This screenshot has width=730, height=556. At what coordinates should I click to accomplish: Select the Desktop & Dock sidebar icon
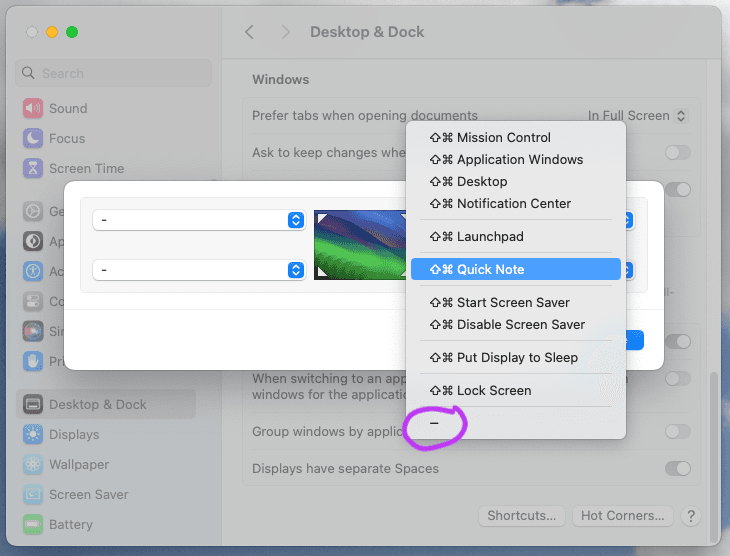[33, 404]
